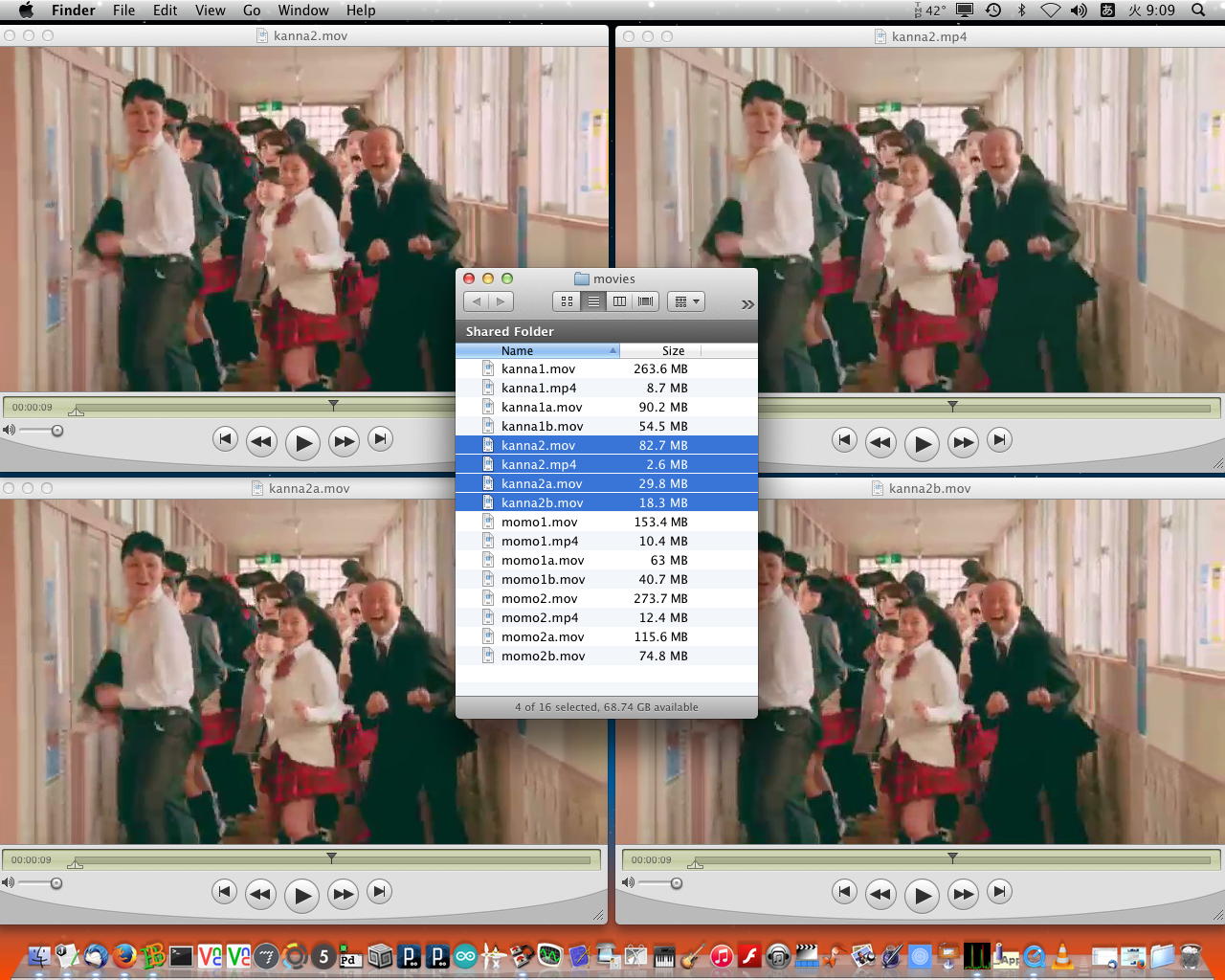Viewport: 1225px width, 980px height.
Task: Select the momo1.mp4 file row
Action: (x=607, y=541)
